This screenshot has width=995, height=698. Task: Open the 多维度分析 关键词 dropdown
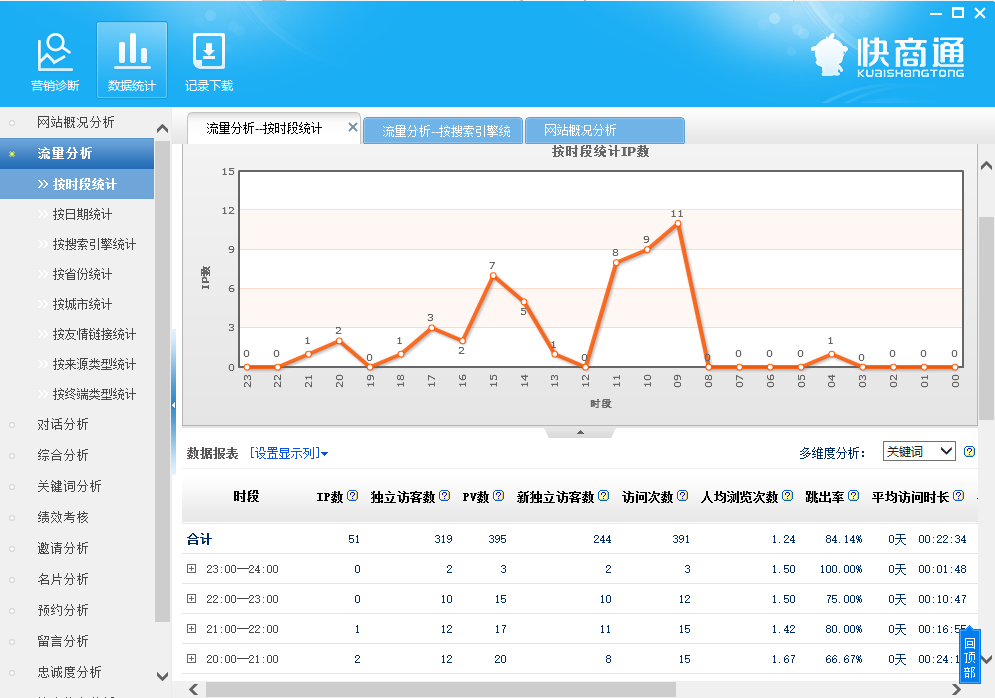point(919,452)
